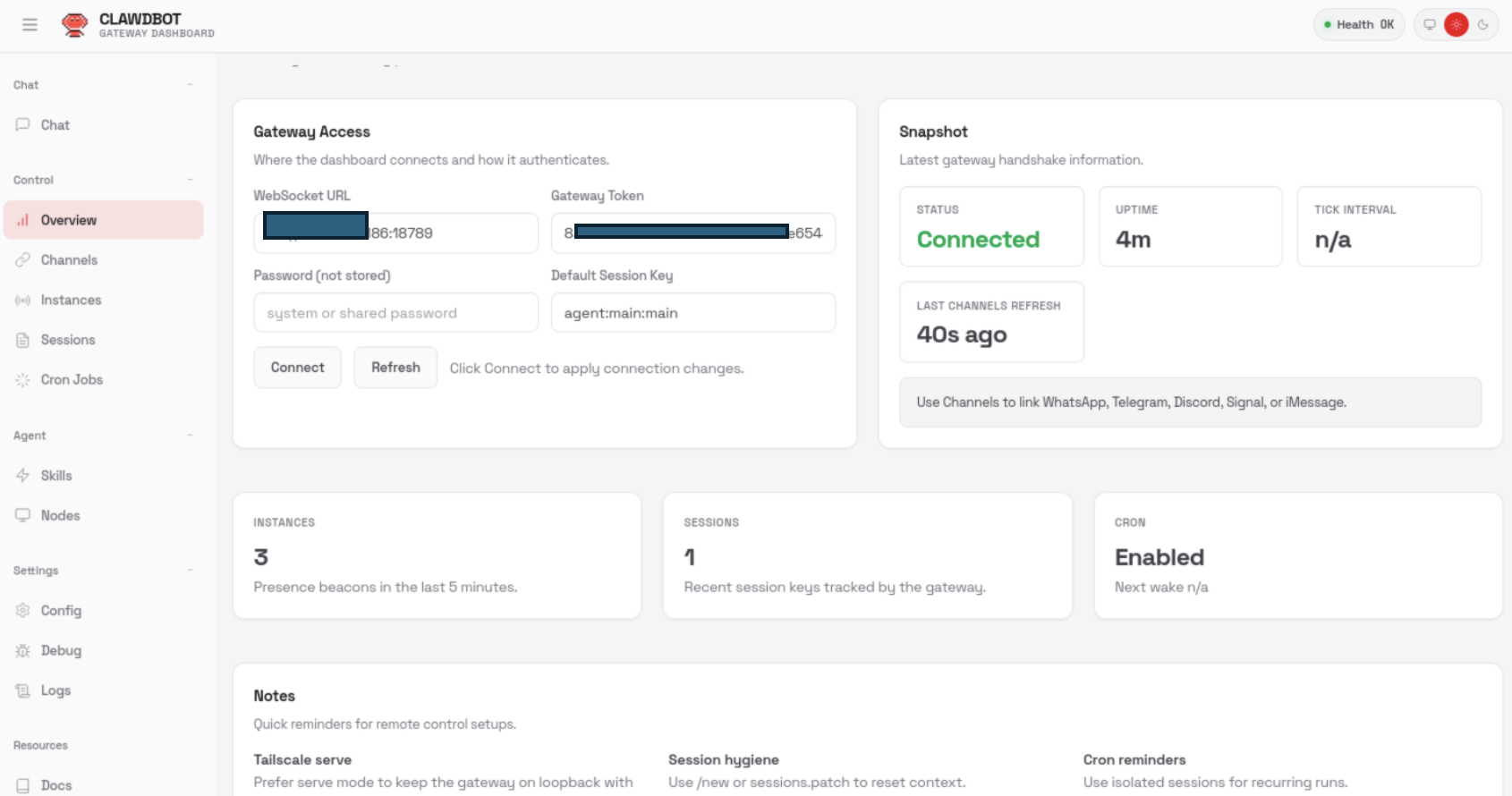Collapse the Agent sidebar section

click(x=190, y=436)
